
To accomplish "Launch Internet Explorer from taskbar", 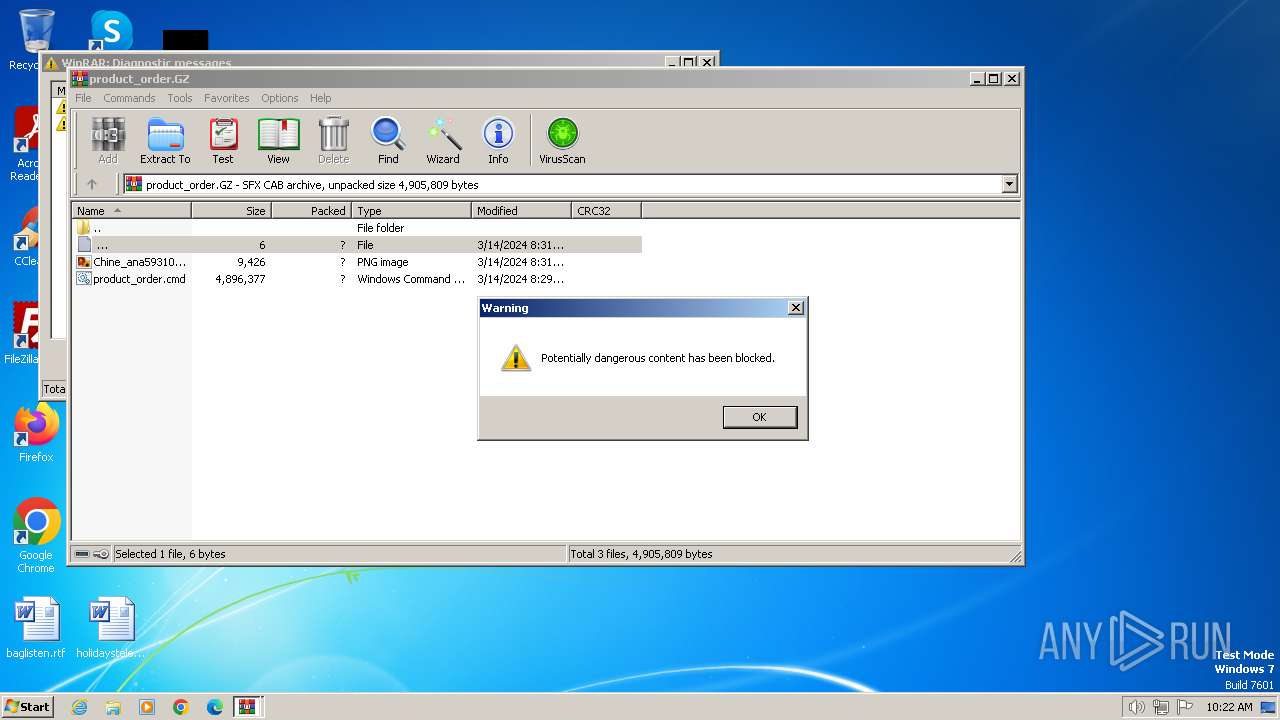I will [79, 707].
